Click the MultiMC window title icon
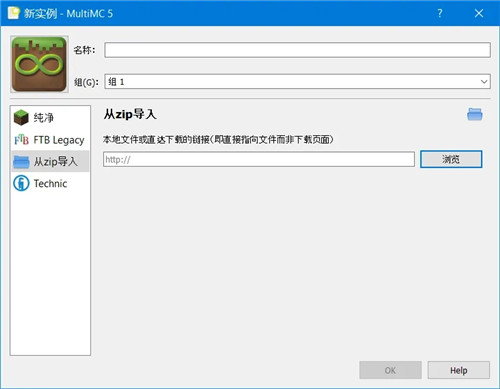The image size is (500, 389). 14,13
